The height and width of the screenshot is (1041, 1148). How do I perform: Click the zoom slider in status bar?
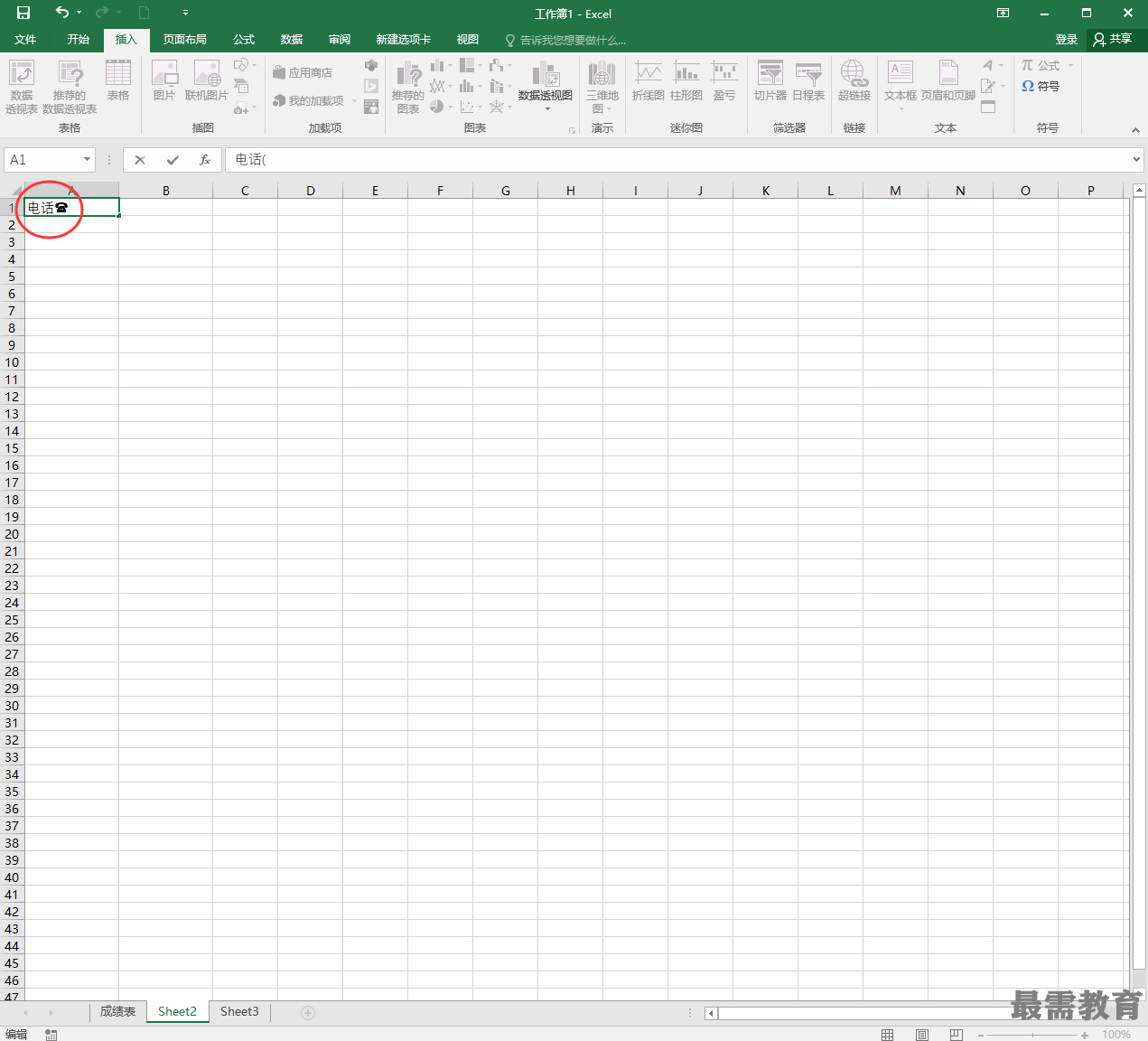(1032, 1035)
